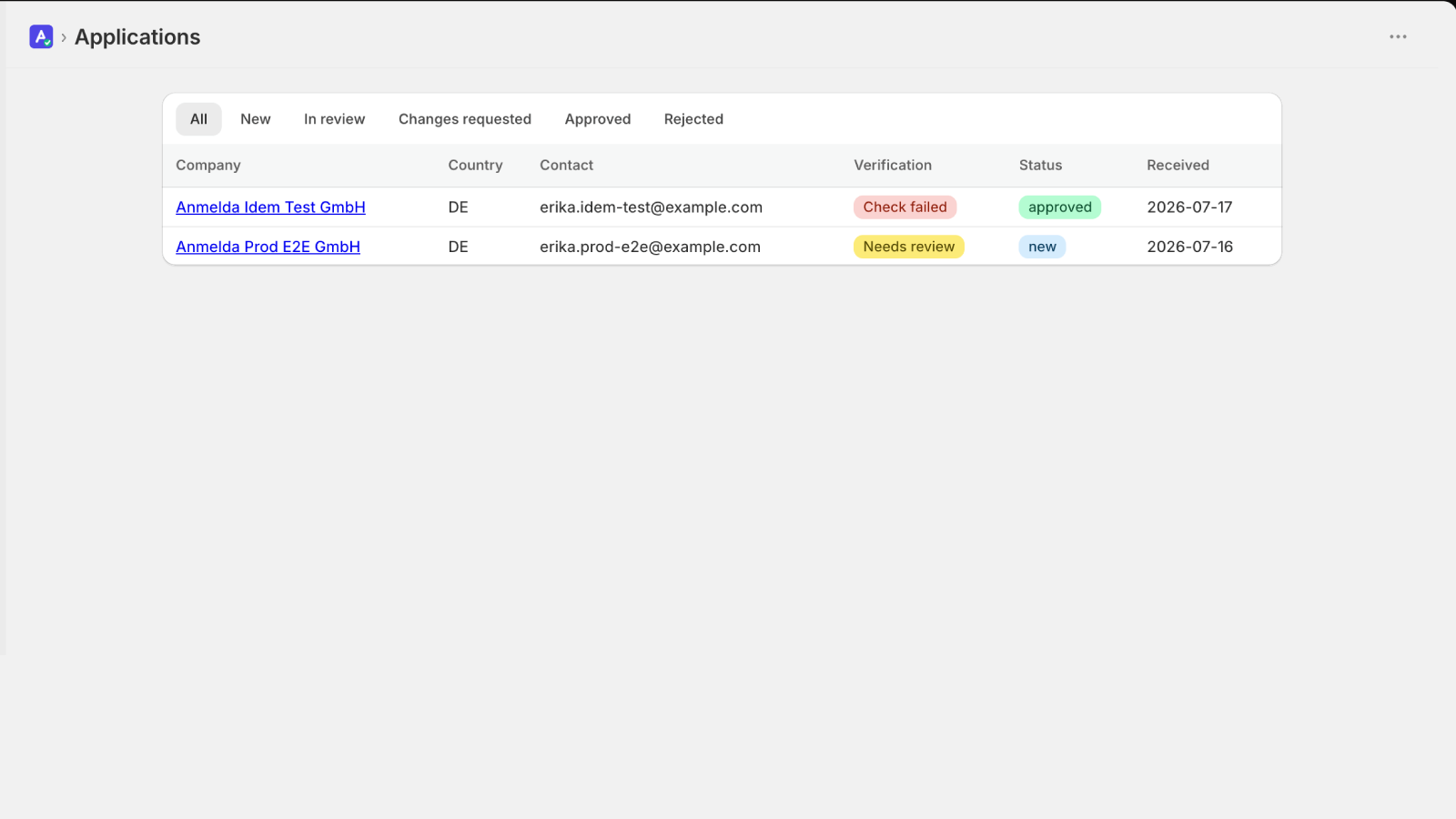Click the Status column header
1456x819 pixels.
click(x=1040, y=166)
